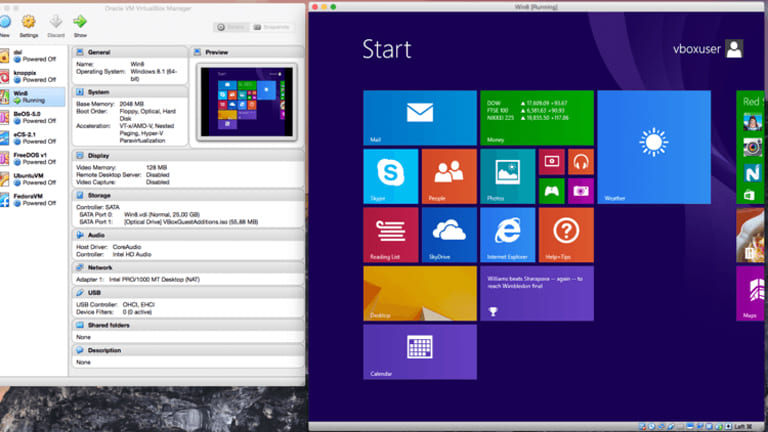Image resolution: width=768 pixels, height=432 pixels.
Task: Select the FedoraVM virtual machine
Action: pos(32,200)
